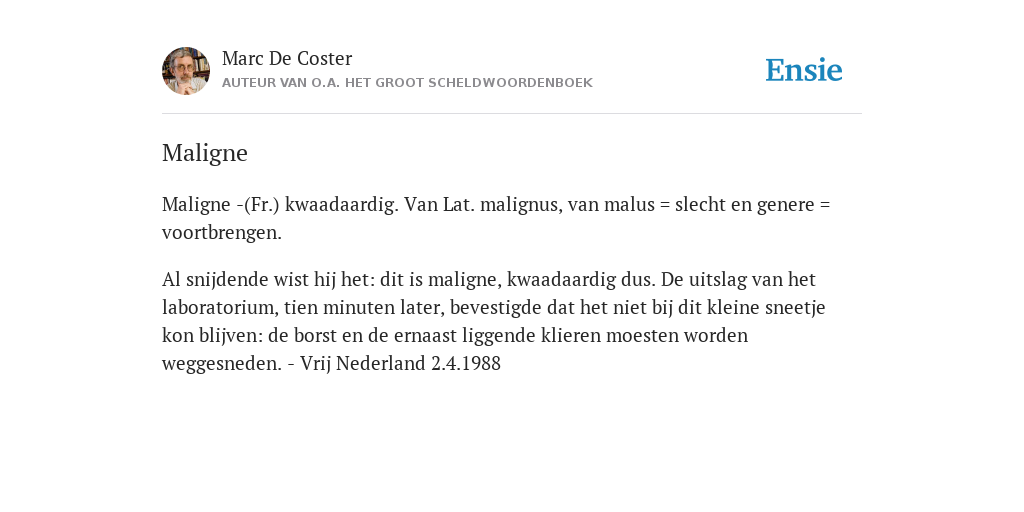Click the word 'laboratorium' in the quotation

pyautogui.click(x=219, y=307)
